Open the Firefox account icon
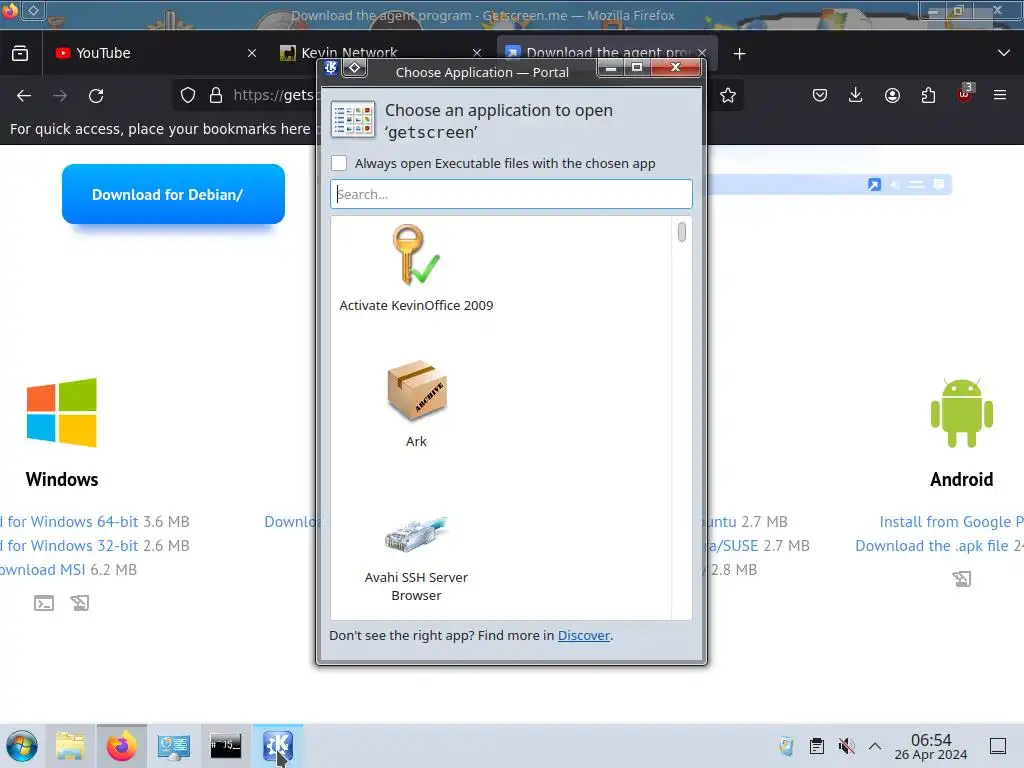This screenshot has width=1024, height=768. click(892, 95)
